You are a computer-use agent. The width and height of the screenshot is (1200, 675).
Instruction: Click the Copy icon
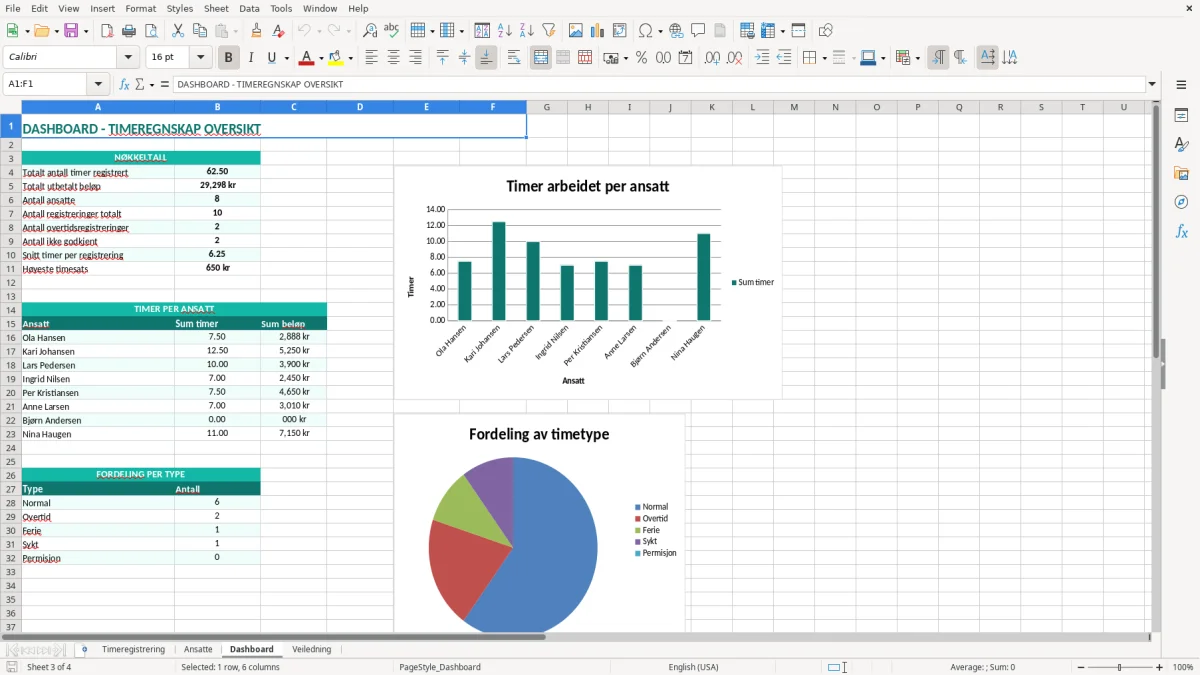pyautogui.click(x=198, y=31)
